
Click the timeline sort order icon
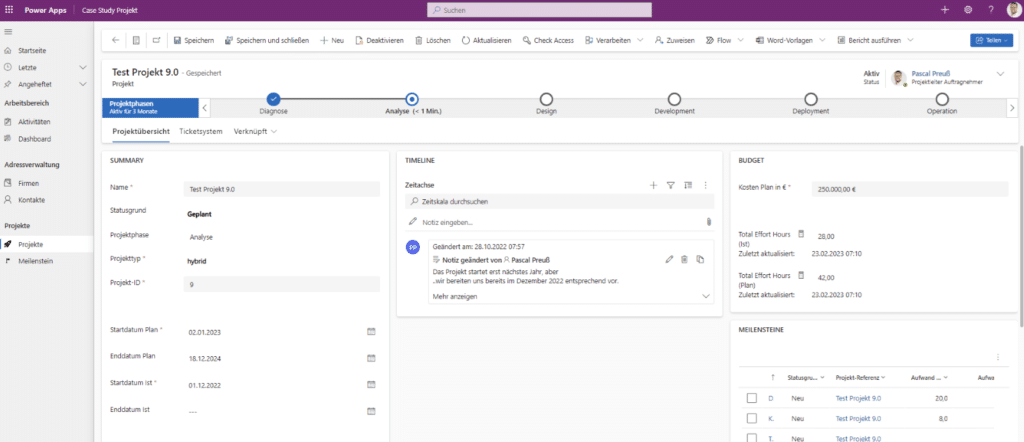click(x=688, y=185)
